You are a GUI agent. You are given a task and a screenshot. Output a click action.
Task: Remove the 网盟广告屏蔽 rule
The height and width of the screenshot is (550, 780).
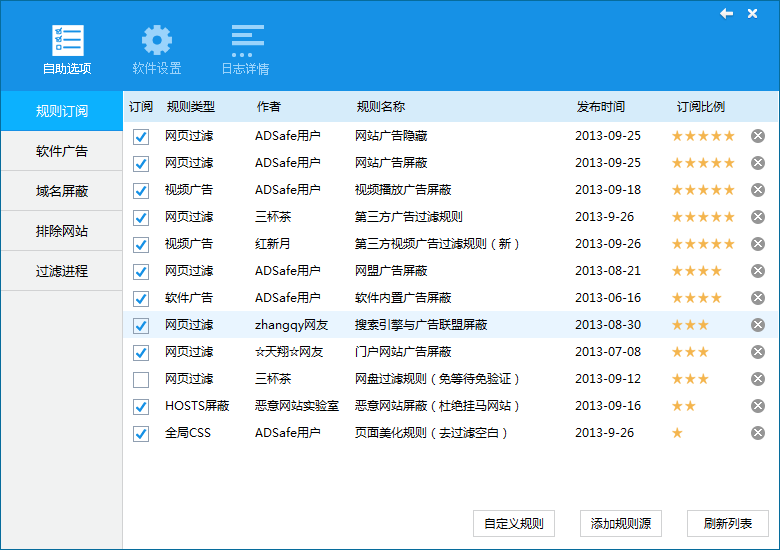758,271
